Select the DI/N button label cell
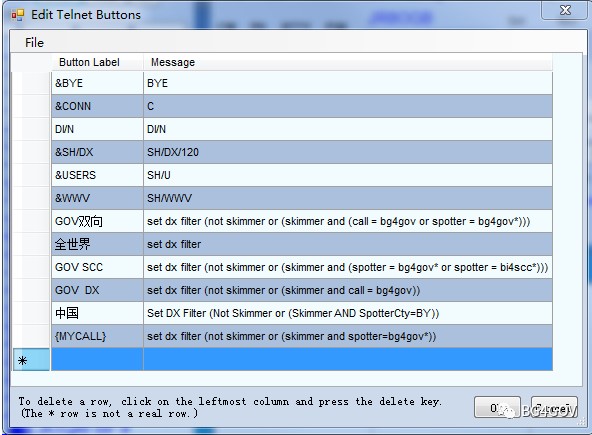The width and height of the screenshot is (592, 435). point(97,129)
